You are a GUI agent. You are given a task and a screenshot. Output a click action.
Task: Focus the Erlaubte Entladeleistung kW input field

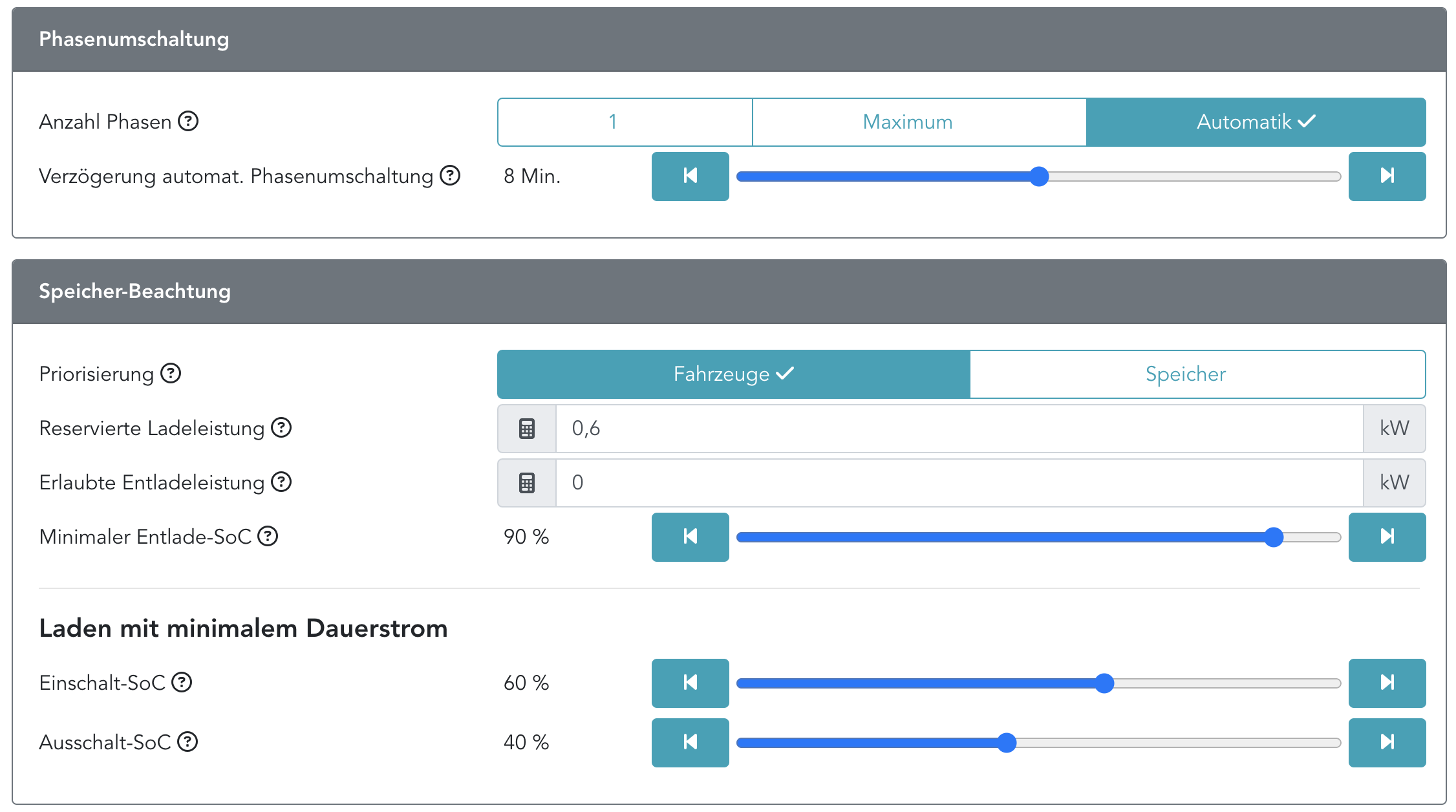(959, 482)
